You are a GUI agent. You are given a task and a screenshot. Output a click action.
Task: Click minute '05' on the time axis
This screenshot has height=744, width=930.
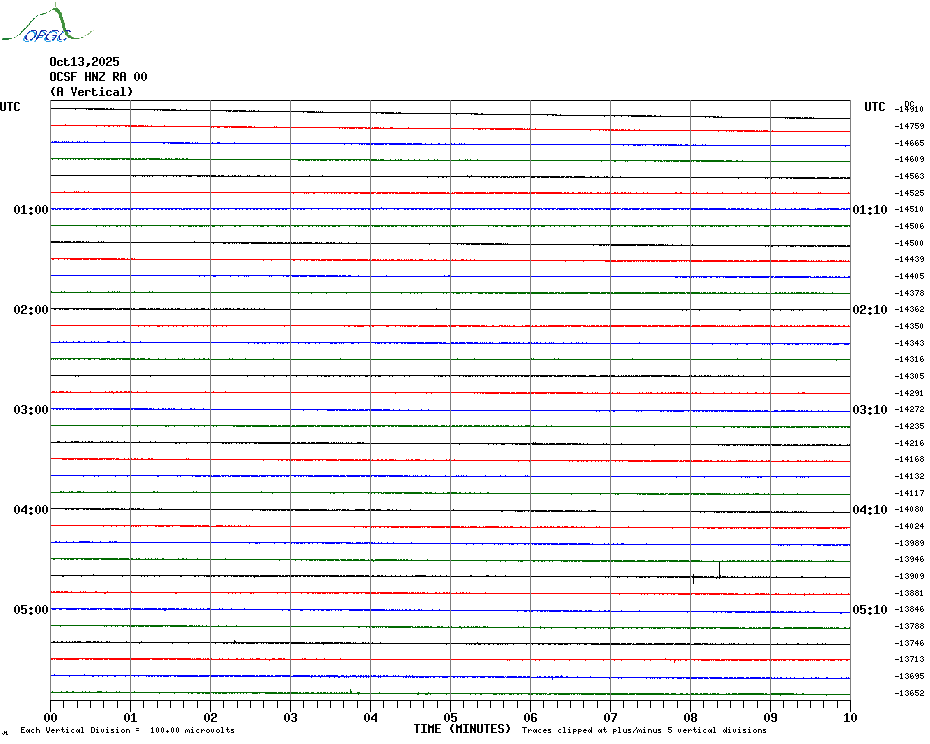(x=451, y=718)
